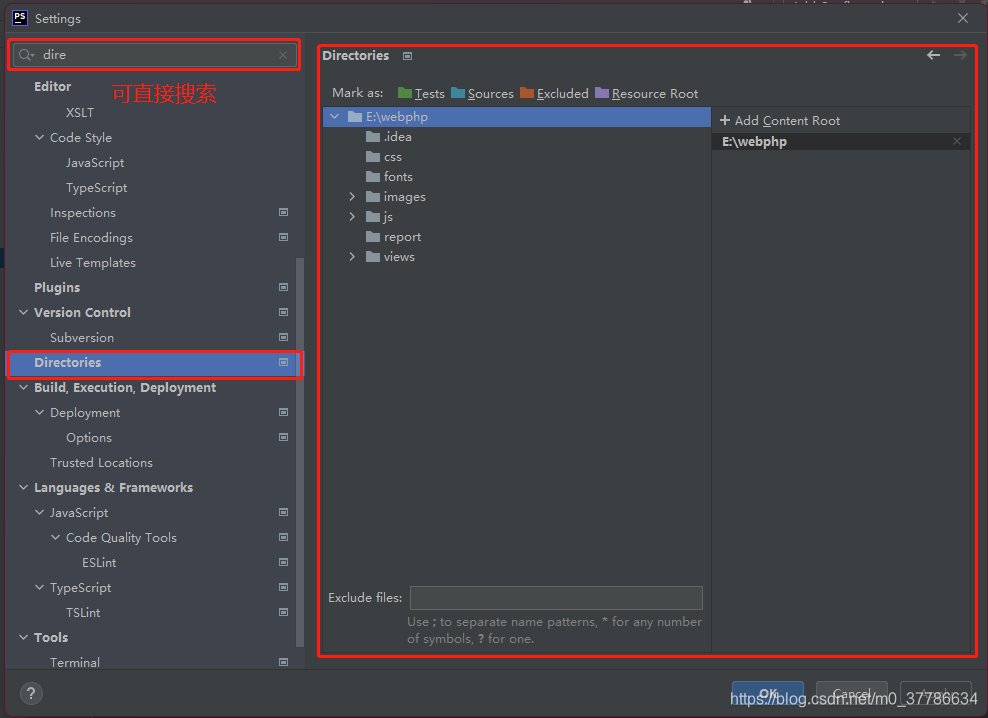Mark directory as Tests
Screen dimensions: 988x718
421,93
